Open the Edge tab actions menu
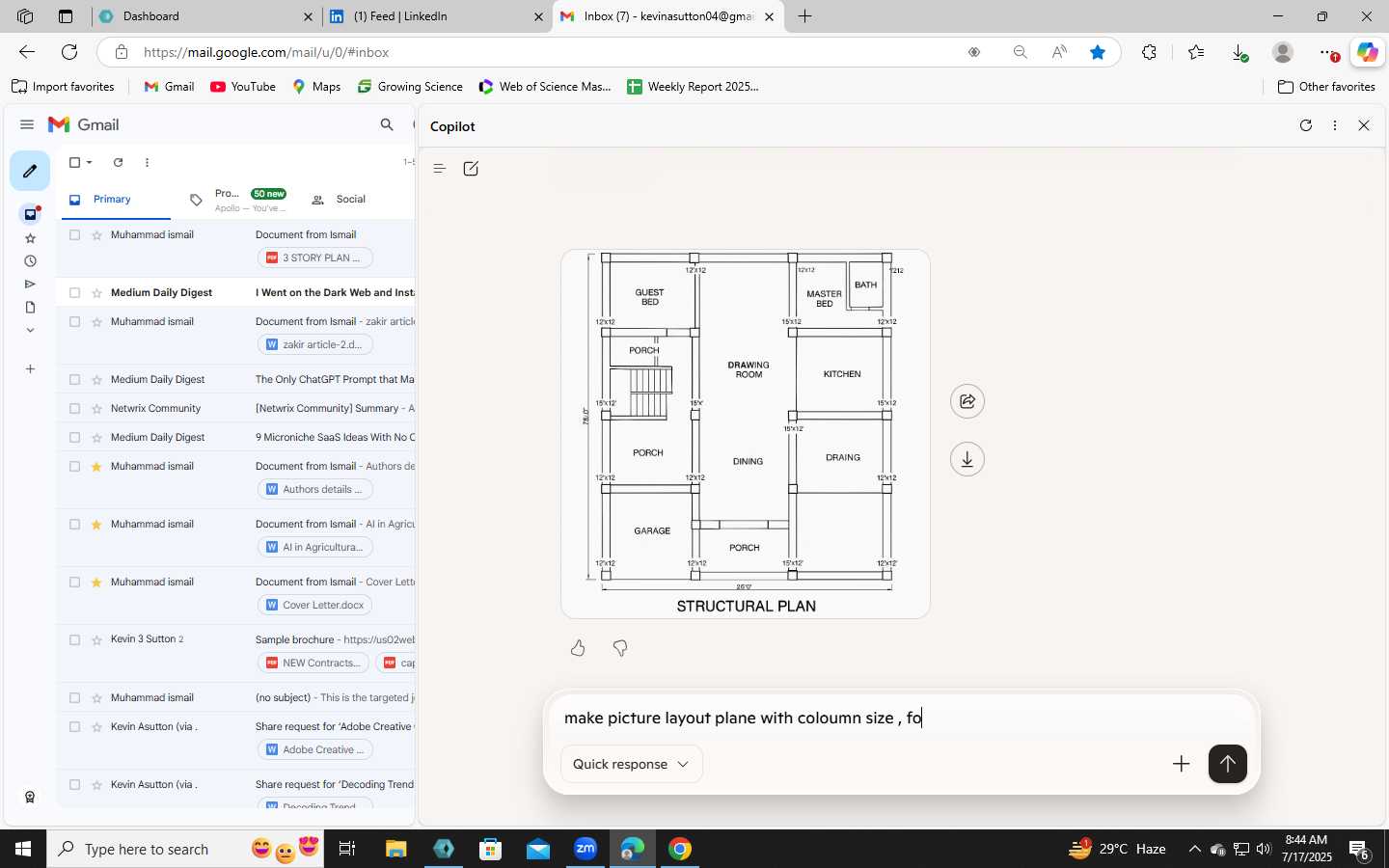This screenshot has height=868, width=1389. coord(66,16)
